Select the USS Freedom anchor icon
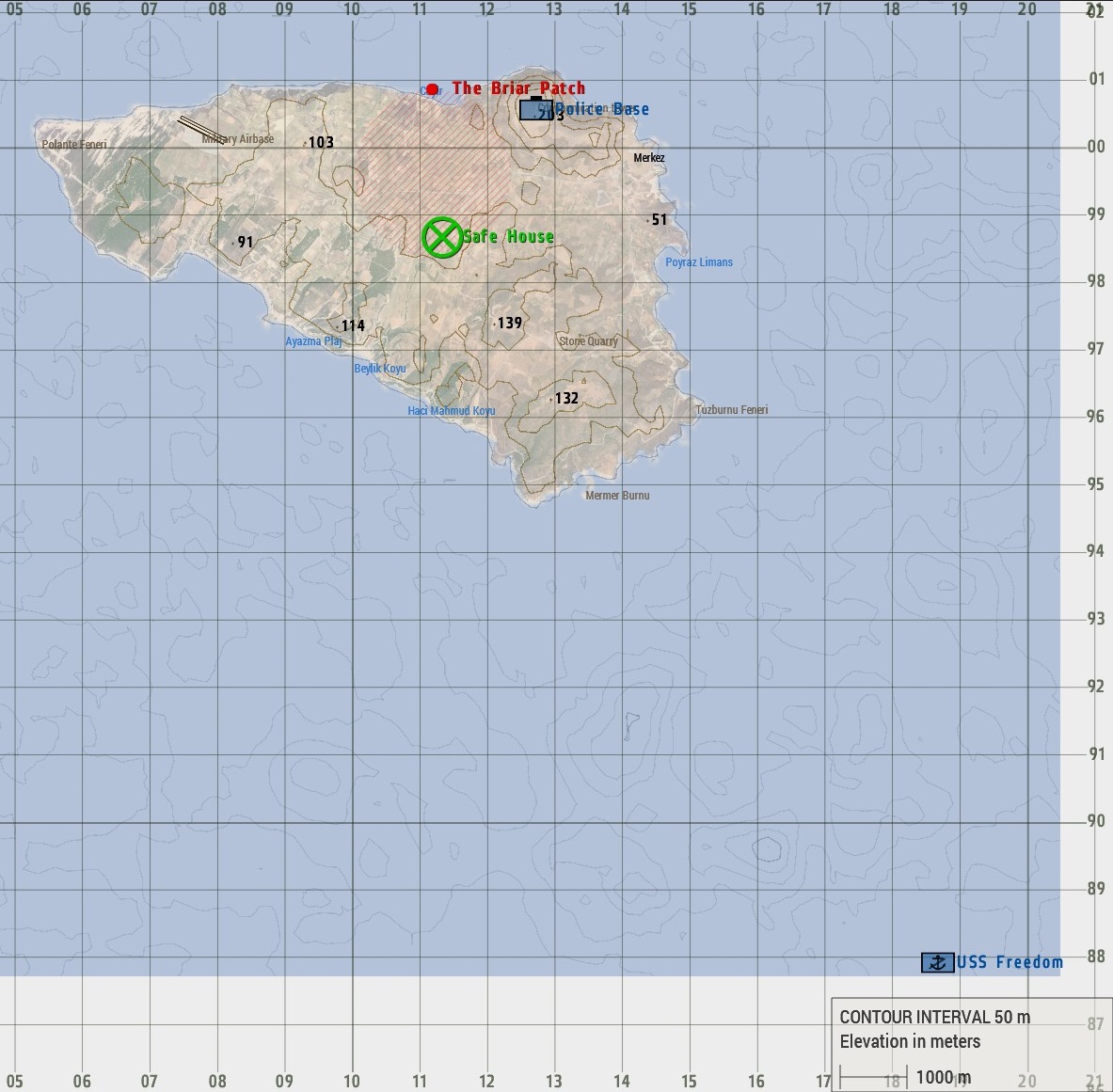Screen dimensions: 1113x1092 pyautogui.click(x=937, y=962)
